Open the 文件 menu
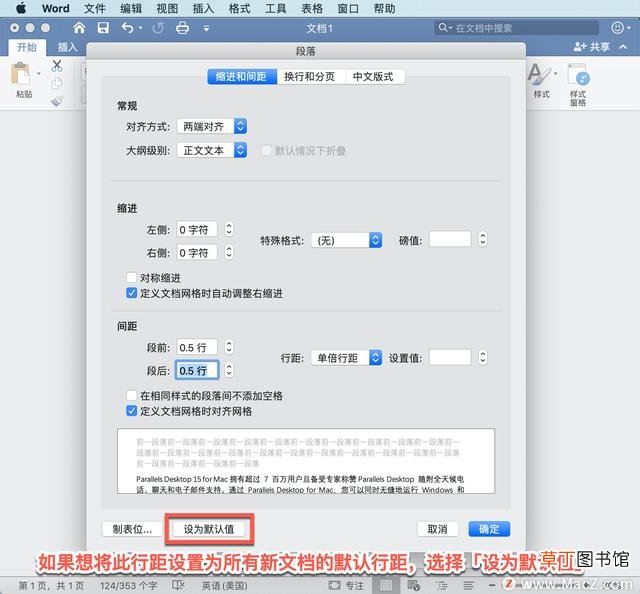The width and height of the screenshot is (640, 594). coord(95,8)
